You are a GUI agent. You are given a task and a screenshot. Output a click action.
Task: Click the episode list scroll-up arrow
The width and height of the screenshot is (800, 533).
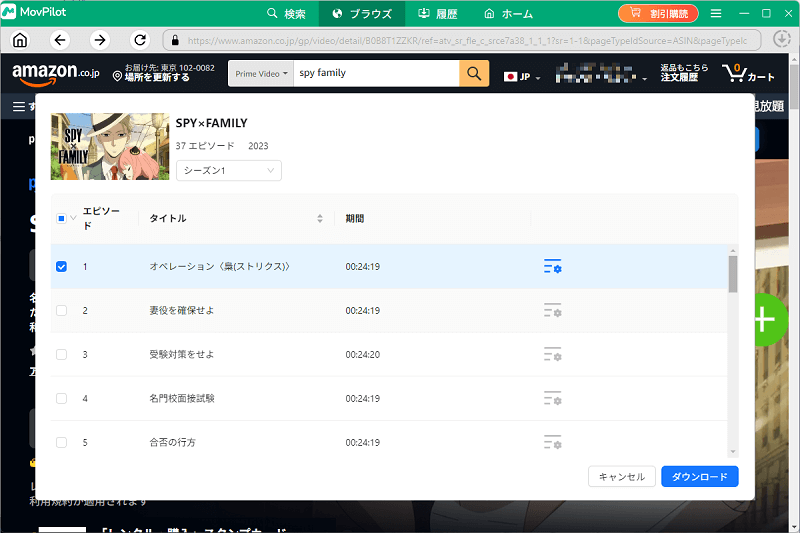(733, 250)
